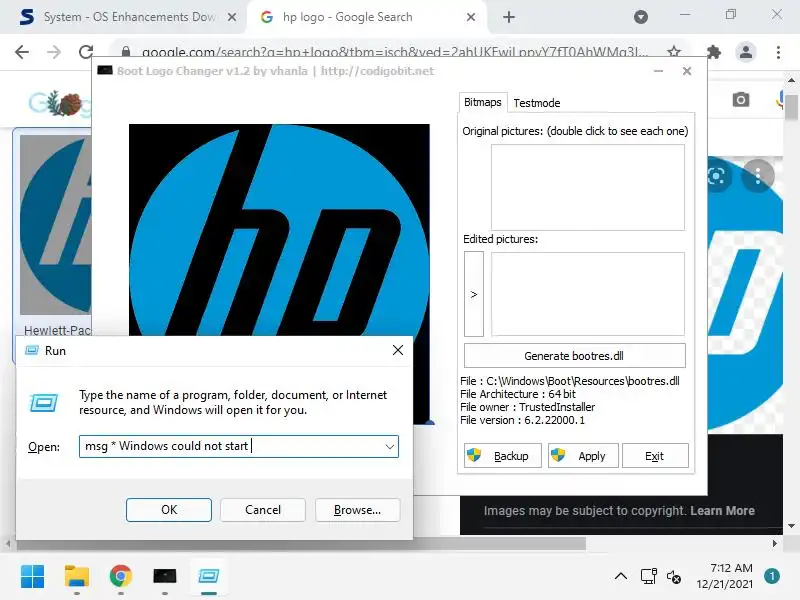Open the three-dot options on image preview

tap(758, 176)
